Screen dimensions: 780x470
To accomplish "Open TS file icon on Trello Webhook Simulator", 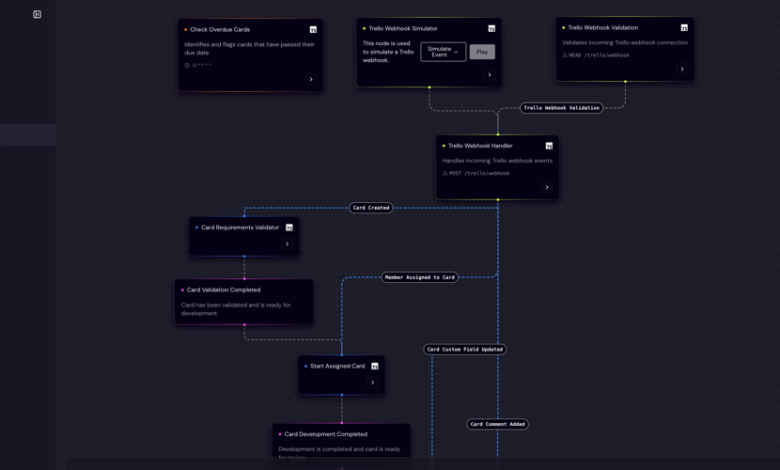I will pyautogui.click(x=491, y=28).
